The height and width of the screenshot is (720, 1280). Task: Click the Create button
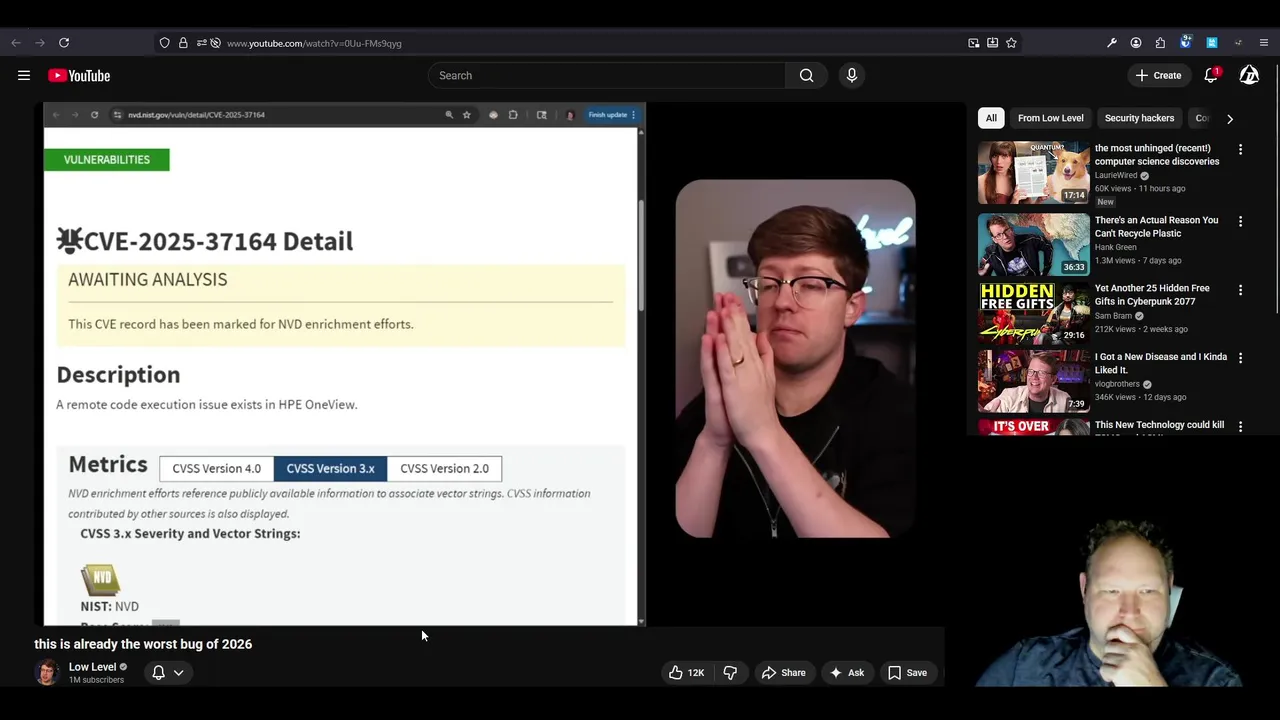1158,75
